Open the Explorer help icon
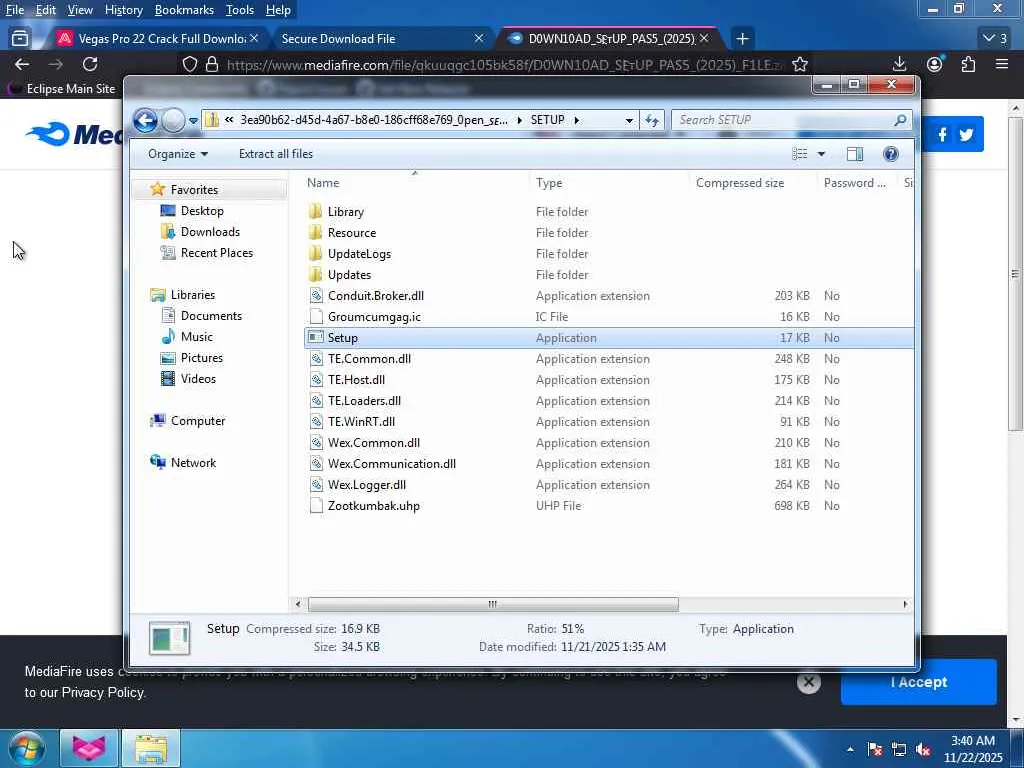Screen dimensions: 1024x768 pos(891,153)
